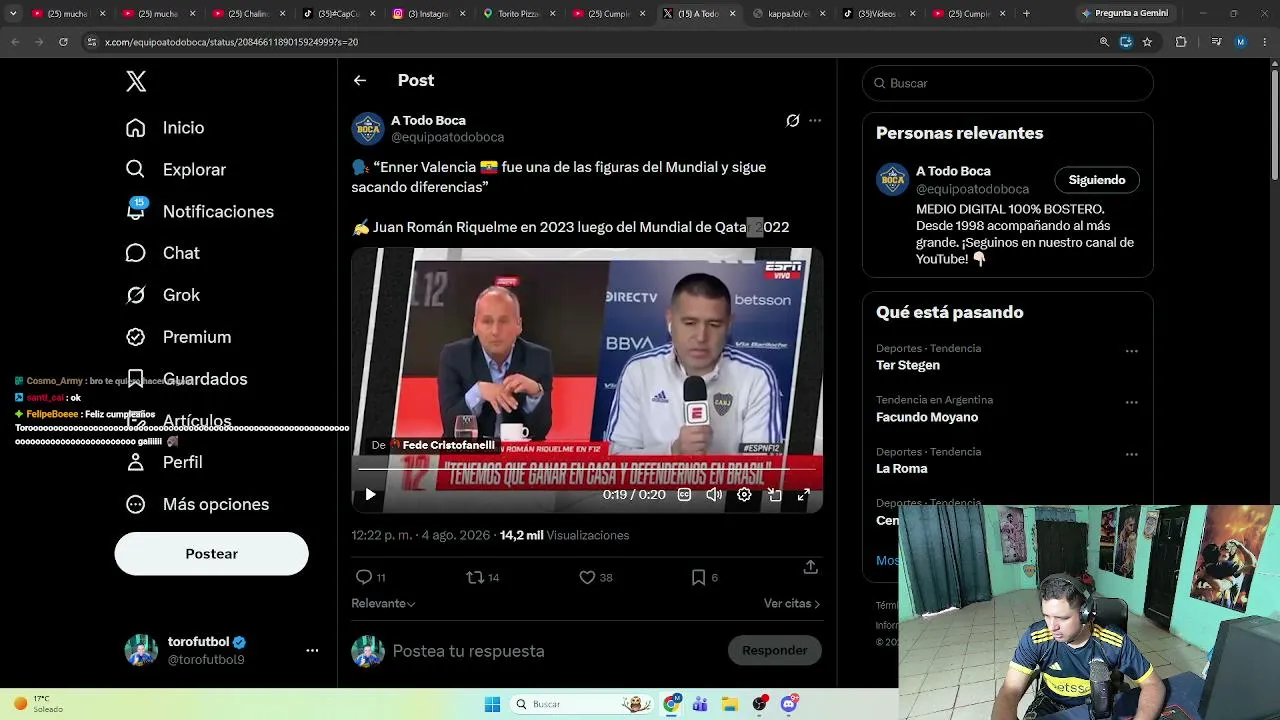Image resolution: width=1280 pixels, height=720 pixels.
Task: Play the Riquelme video
Action: pyautogui.click(x=370, y=494)
